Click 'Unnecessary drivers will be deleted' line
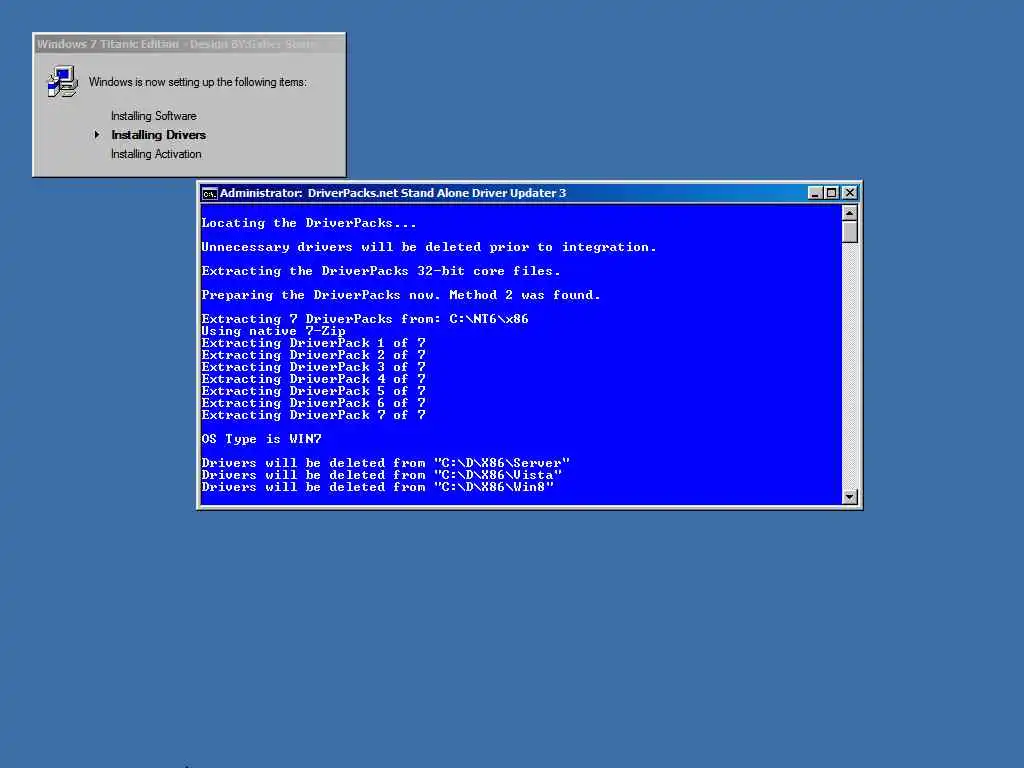The width and height of the screenshot is (1024, 768). pos(429,248)
